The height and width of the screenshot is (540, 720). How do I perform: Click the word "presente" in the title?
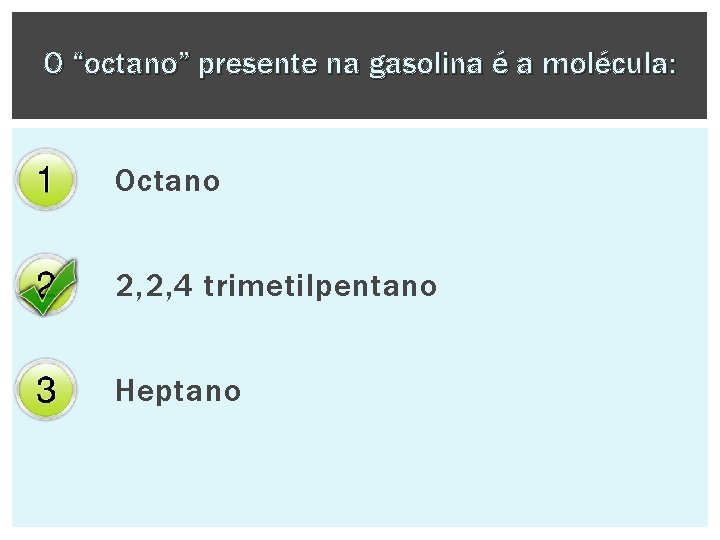point(258,66)
